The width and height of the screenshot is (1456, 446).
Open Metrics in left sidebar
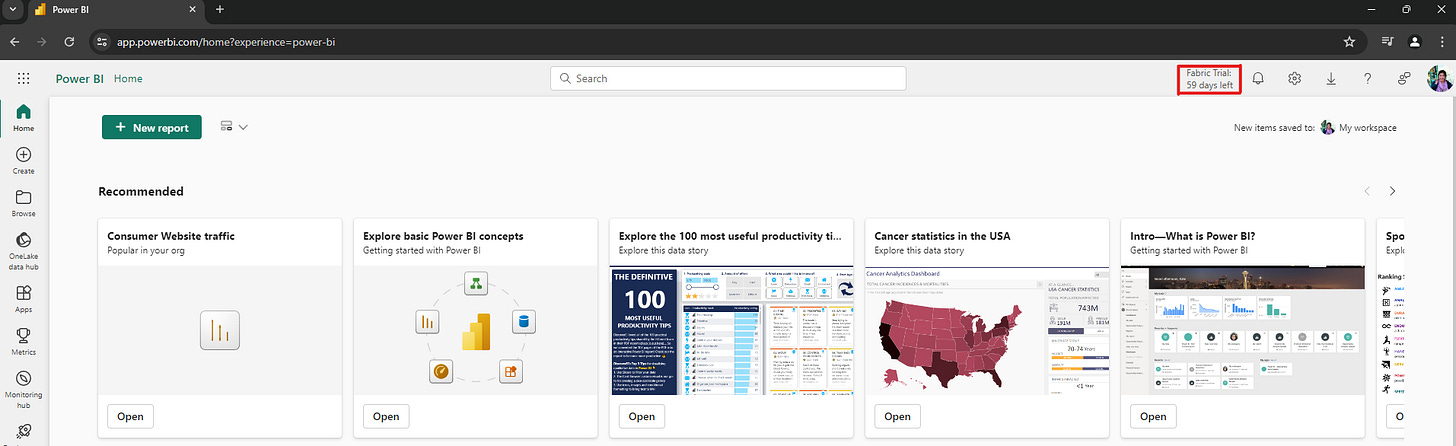click(x=23, y=342)
